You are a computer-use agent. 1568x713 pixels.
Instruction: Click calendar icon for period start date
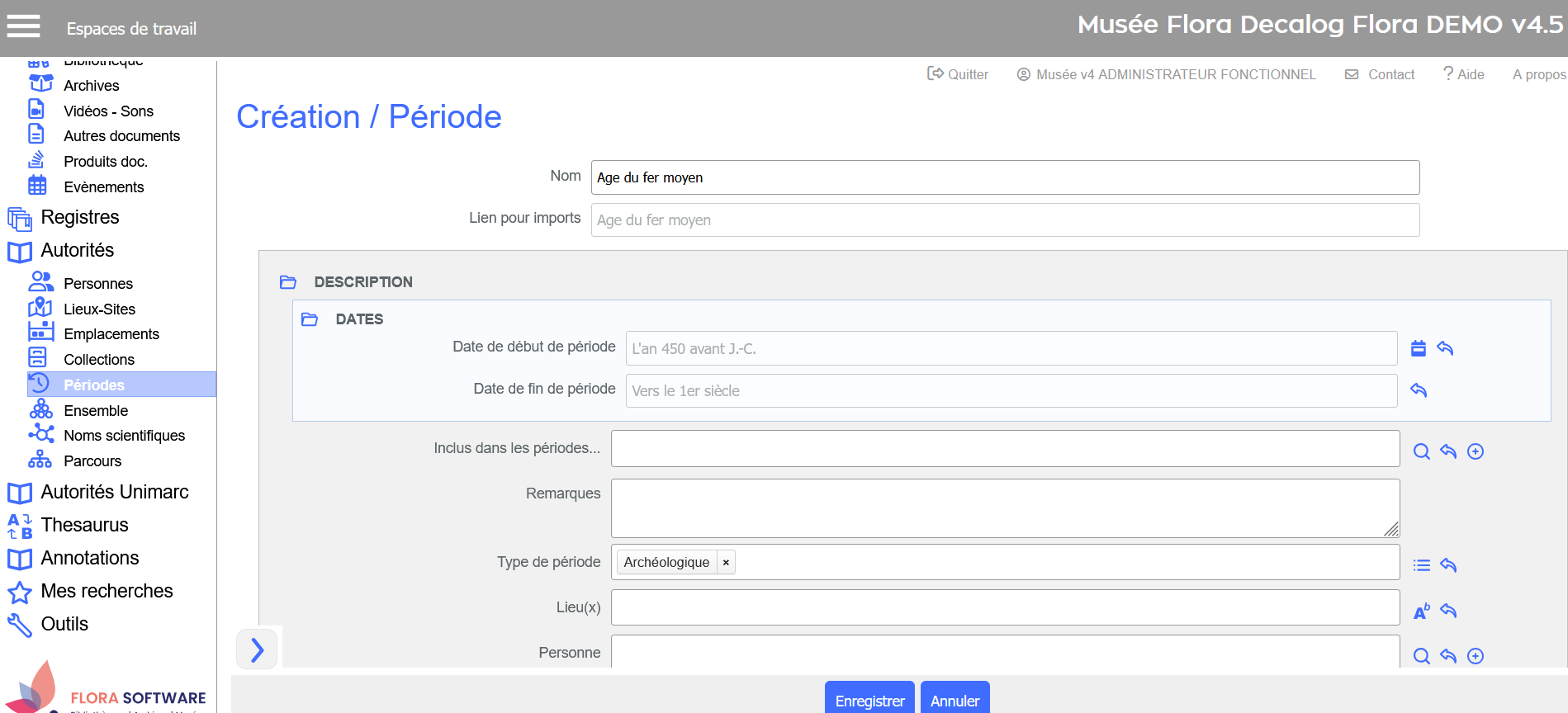click(x=1419, y=348)
